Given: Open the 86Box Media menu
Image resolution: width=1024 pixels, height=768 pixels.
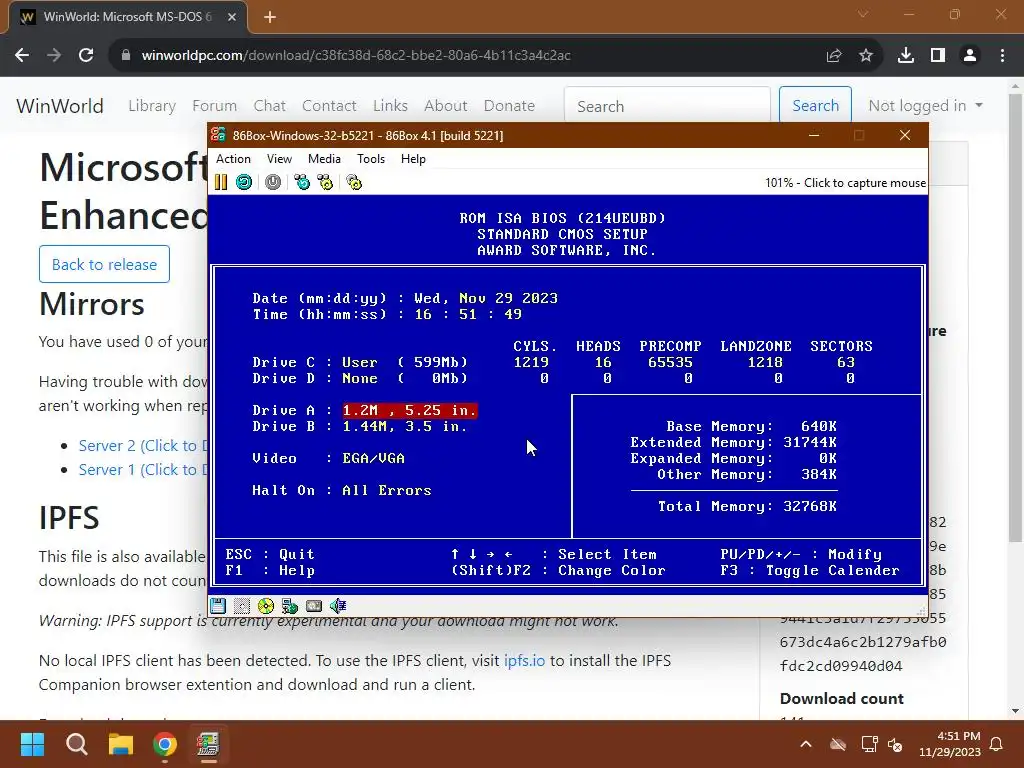Looking at the screenshot, I should pos(324,159).
